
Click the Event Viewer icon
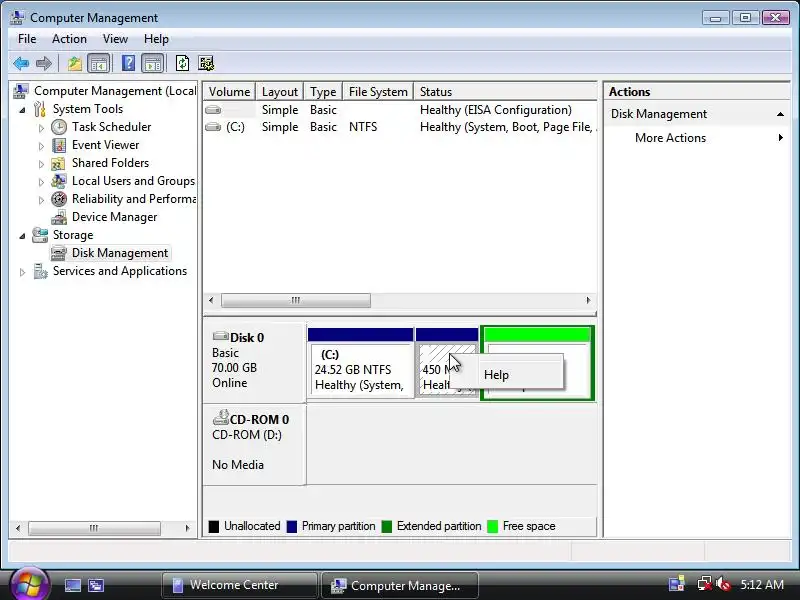click(x=59, y=145)
